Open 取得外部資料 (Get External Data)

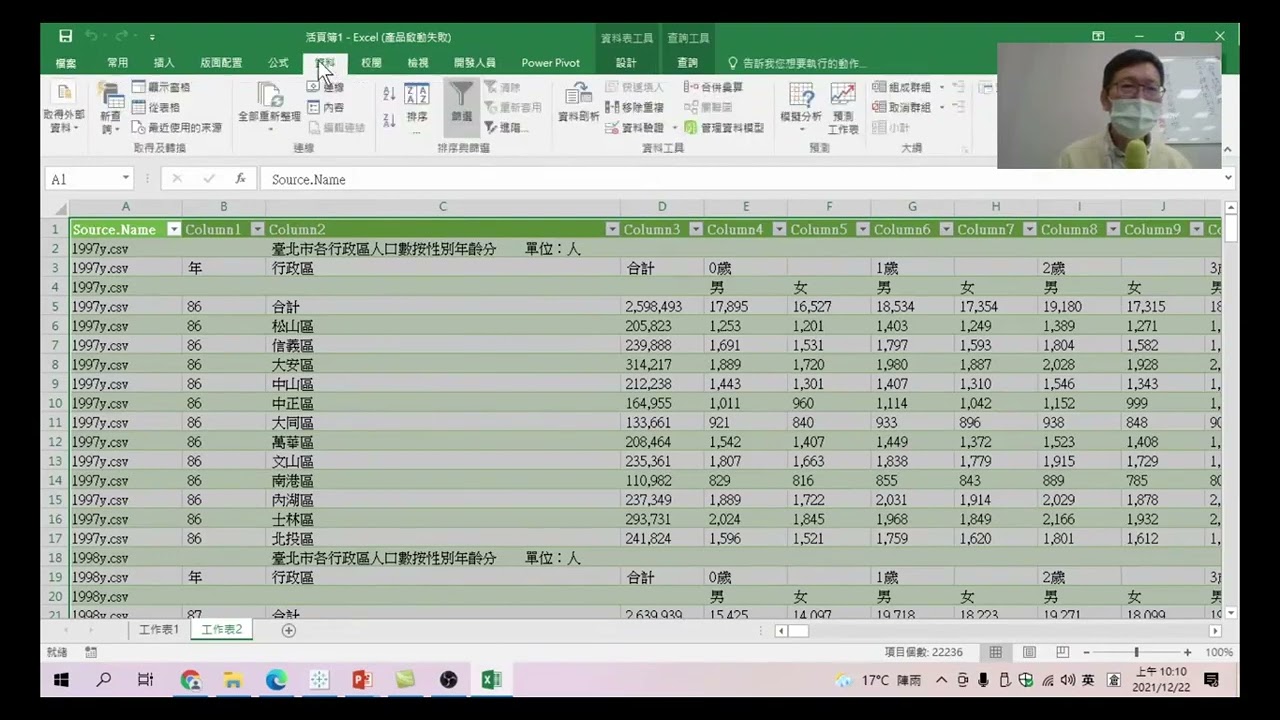64,109
